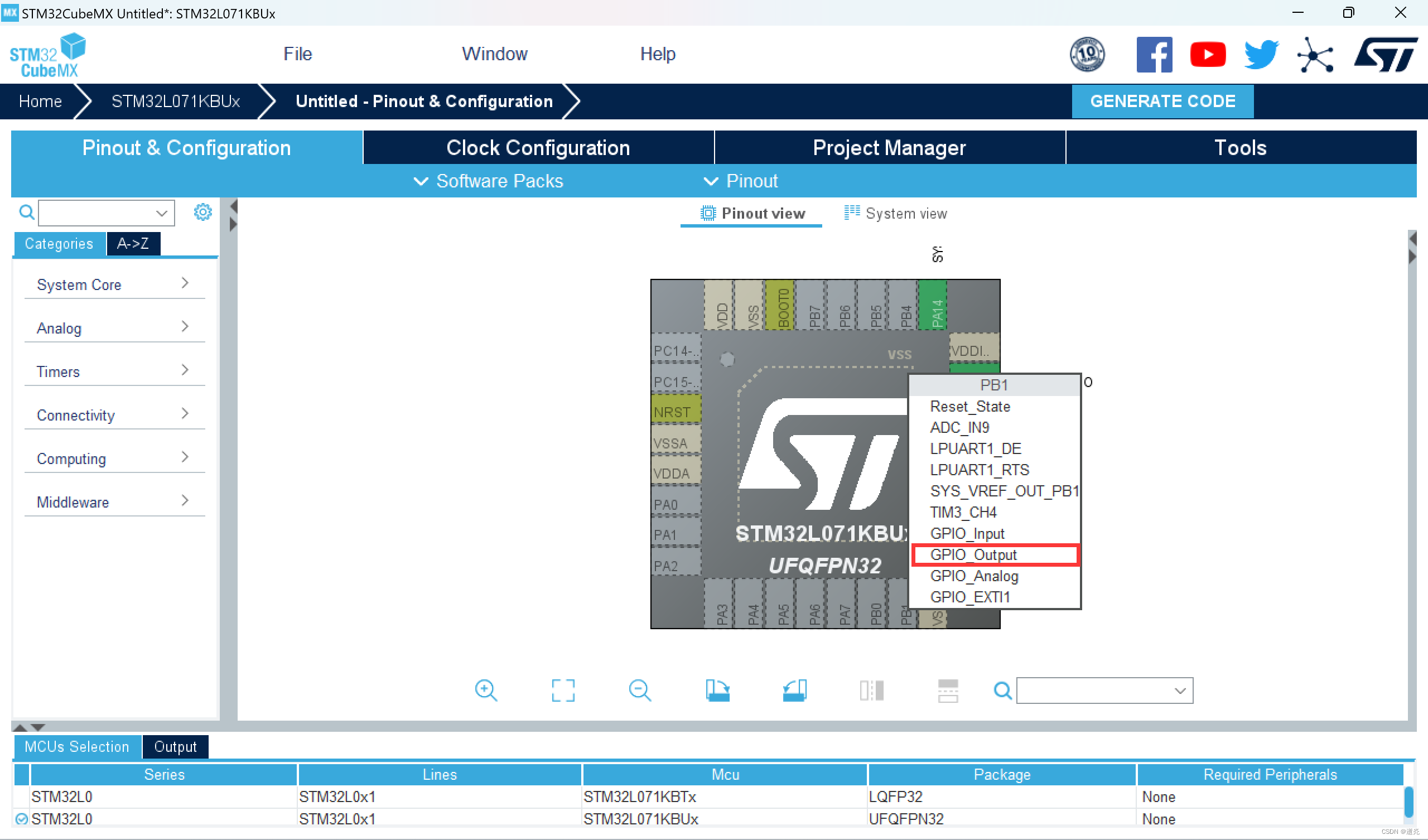Go to Home in the breadcrumb
The image size is (1428, 840).
pos(40,102)
